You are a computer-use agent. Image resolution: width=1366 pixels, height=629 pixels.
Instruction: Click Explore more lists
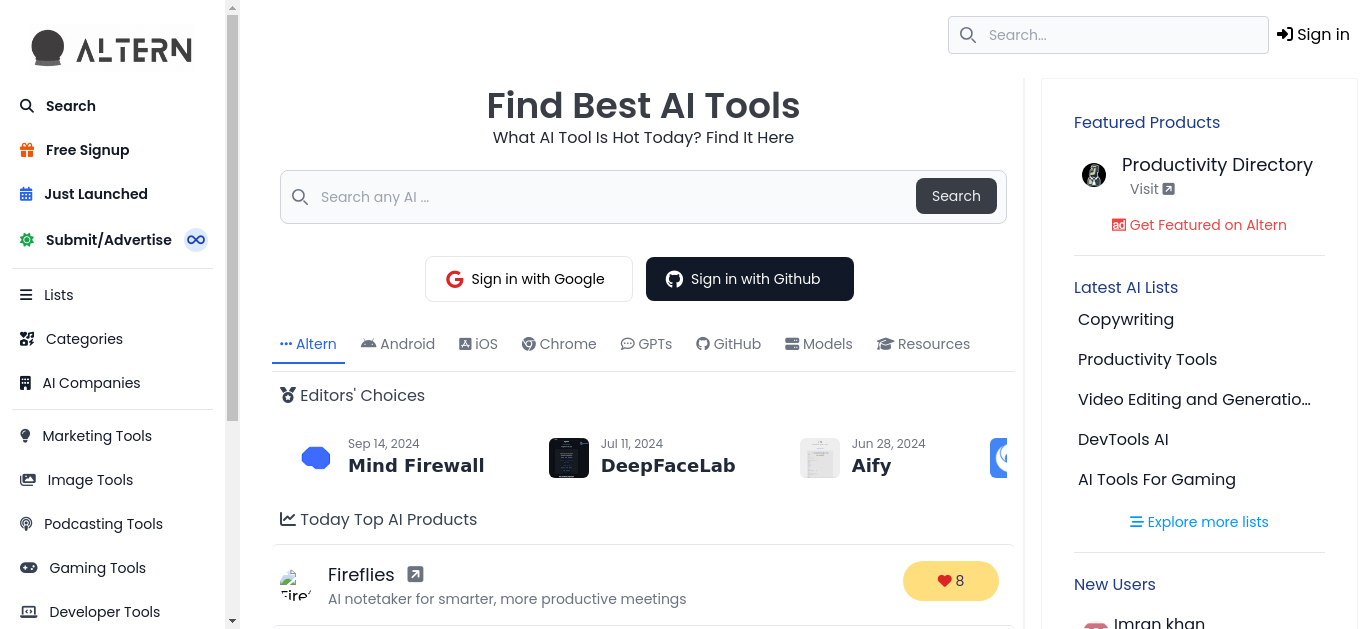coord(1199,522)
